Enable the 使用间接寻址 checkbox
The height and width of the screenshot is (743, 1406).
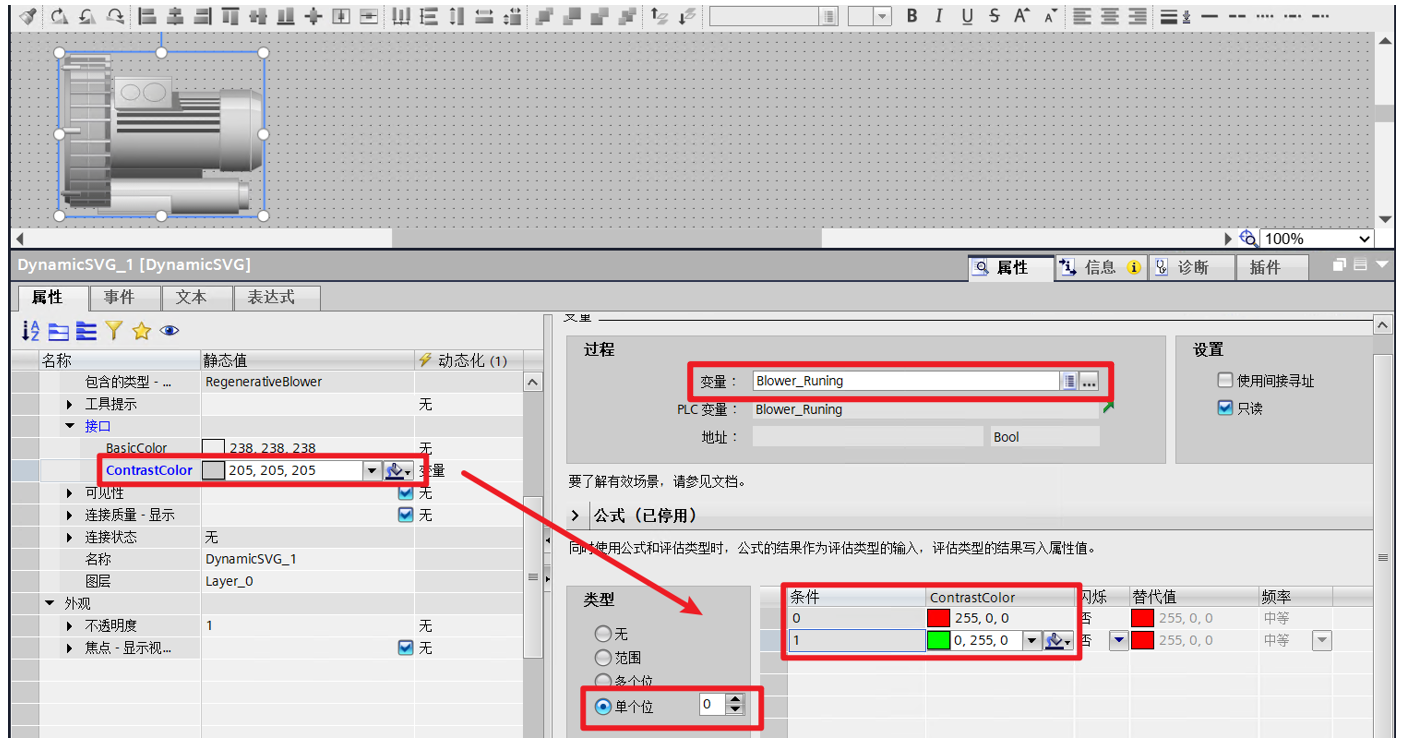[1225, 380]
